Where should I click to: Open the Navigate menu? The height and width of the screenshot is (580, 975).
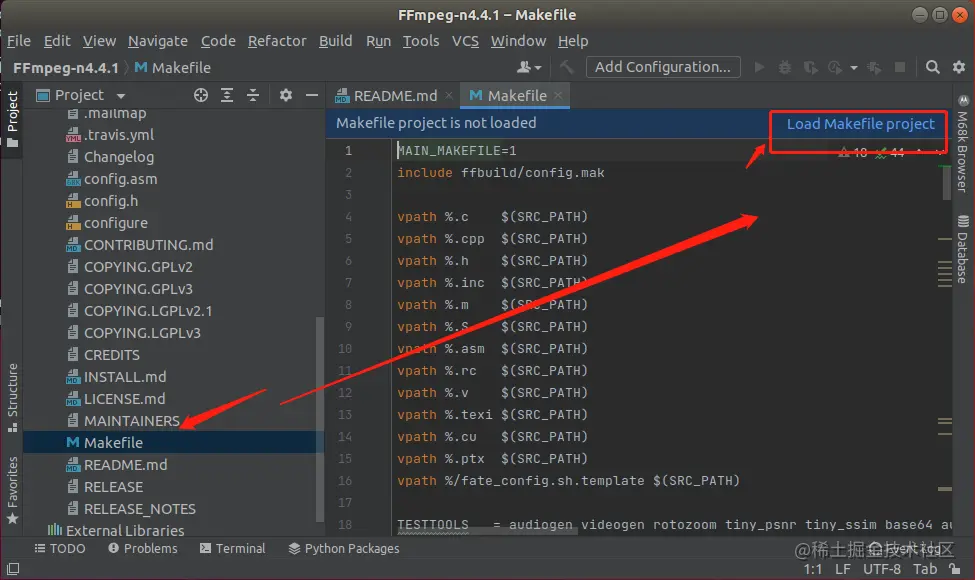[158, 41]
